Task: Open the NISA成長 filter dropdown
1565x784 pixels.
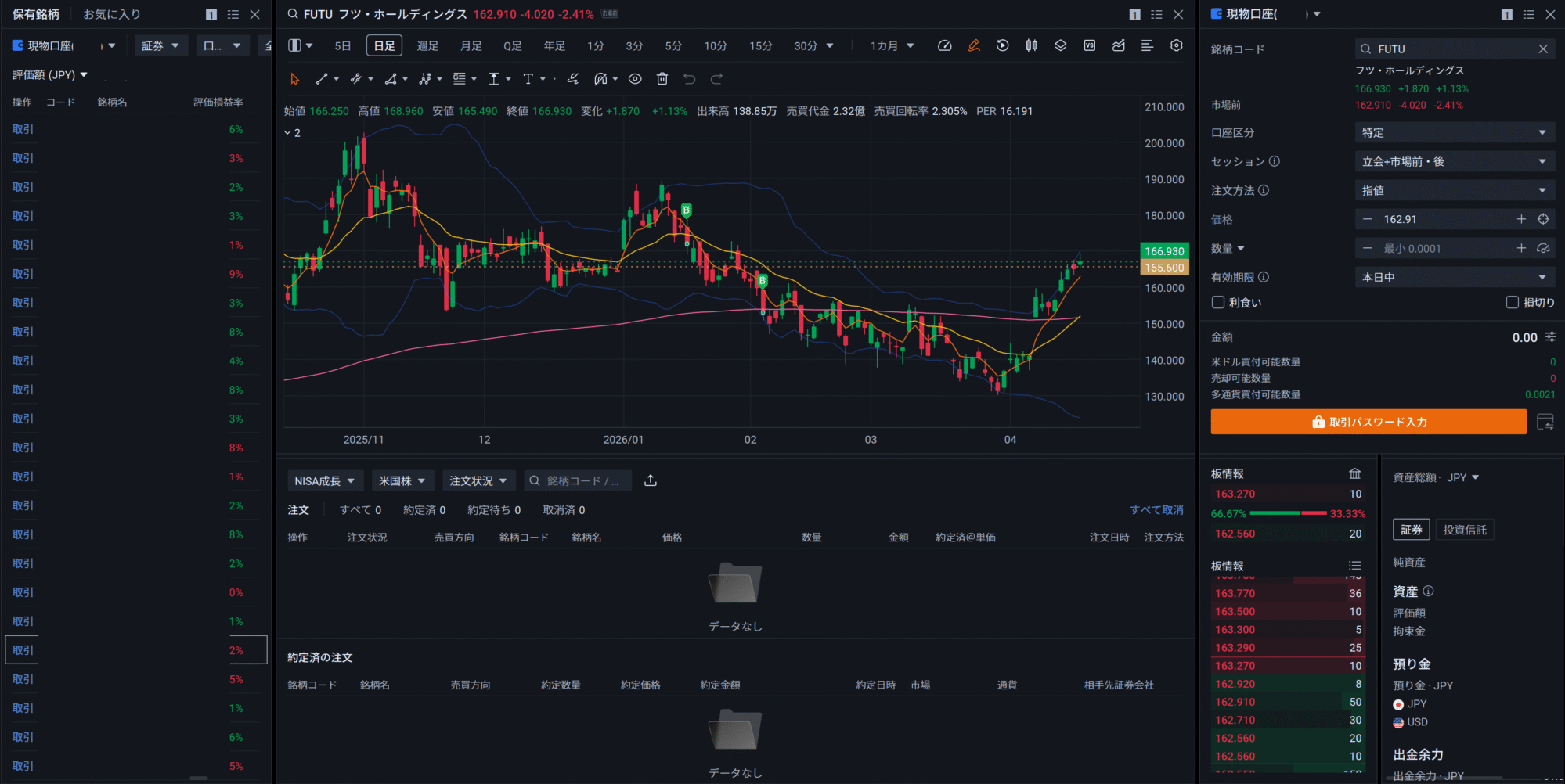Action: point(326,480)
